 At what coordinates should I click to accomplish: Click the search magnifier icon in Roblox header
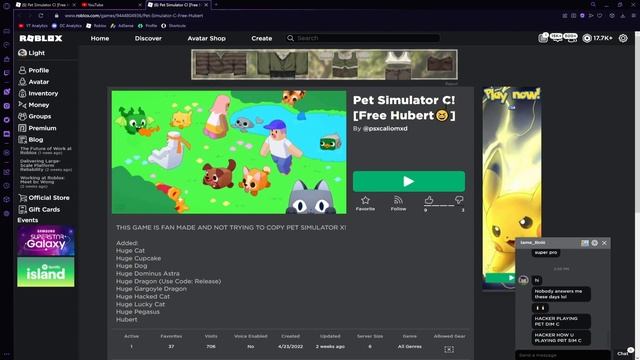point(290,38)
